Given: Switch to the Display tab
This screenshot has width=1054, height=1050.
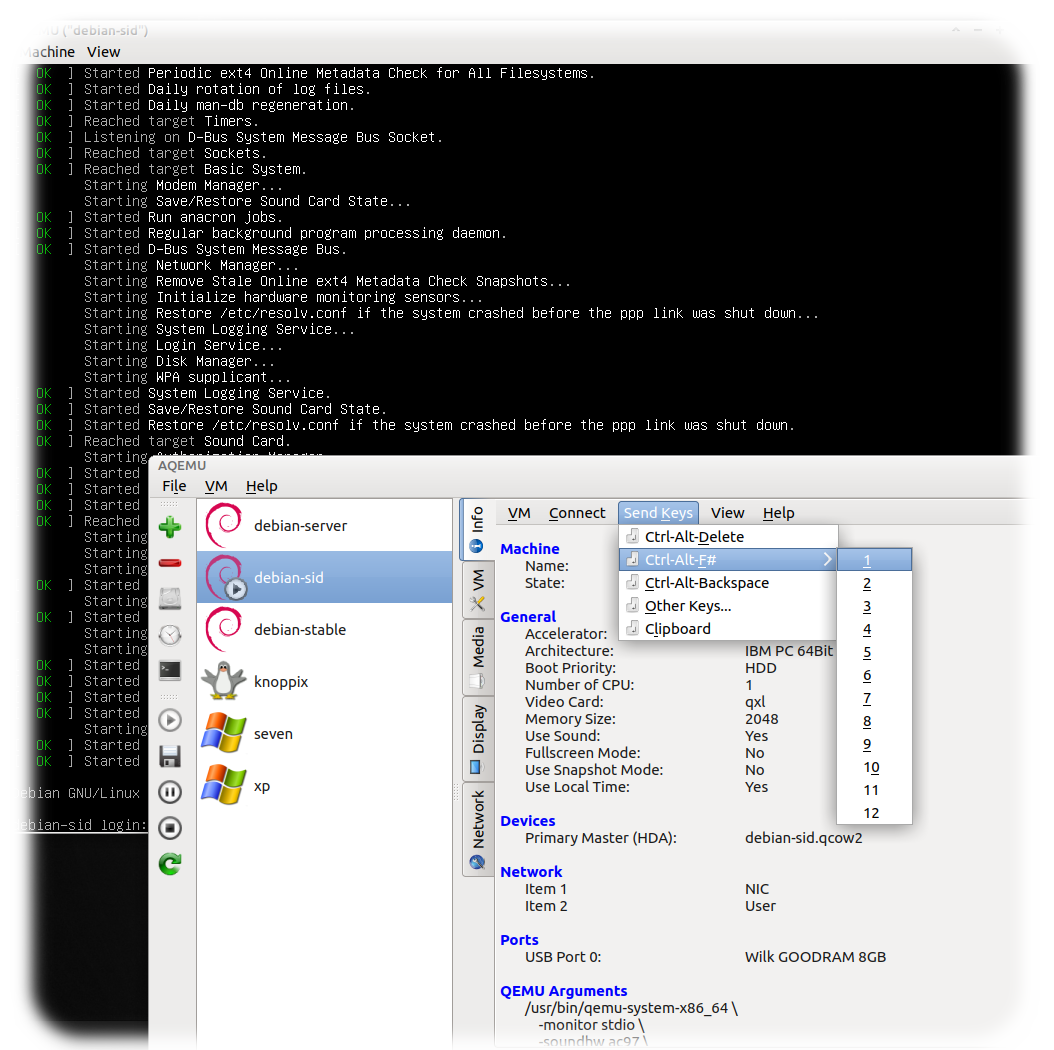Looking at the screenshot, I should (x=478, y=739).
